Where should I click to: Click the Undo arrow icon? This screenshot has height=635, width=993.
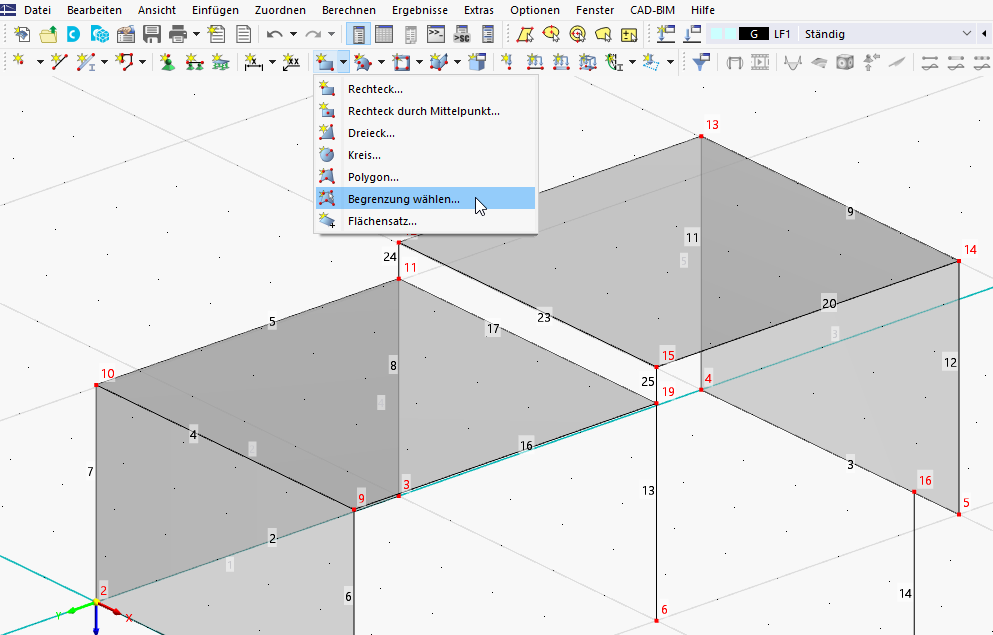[x=274, y=34]
